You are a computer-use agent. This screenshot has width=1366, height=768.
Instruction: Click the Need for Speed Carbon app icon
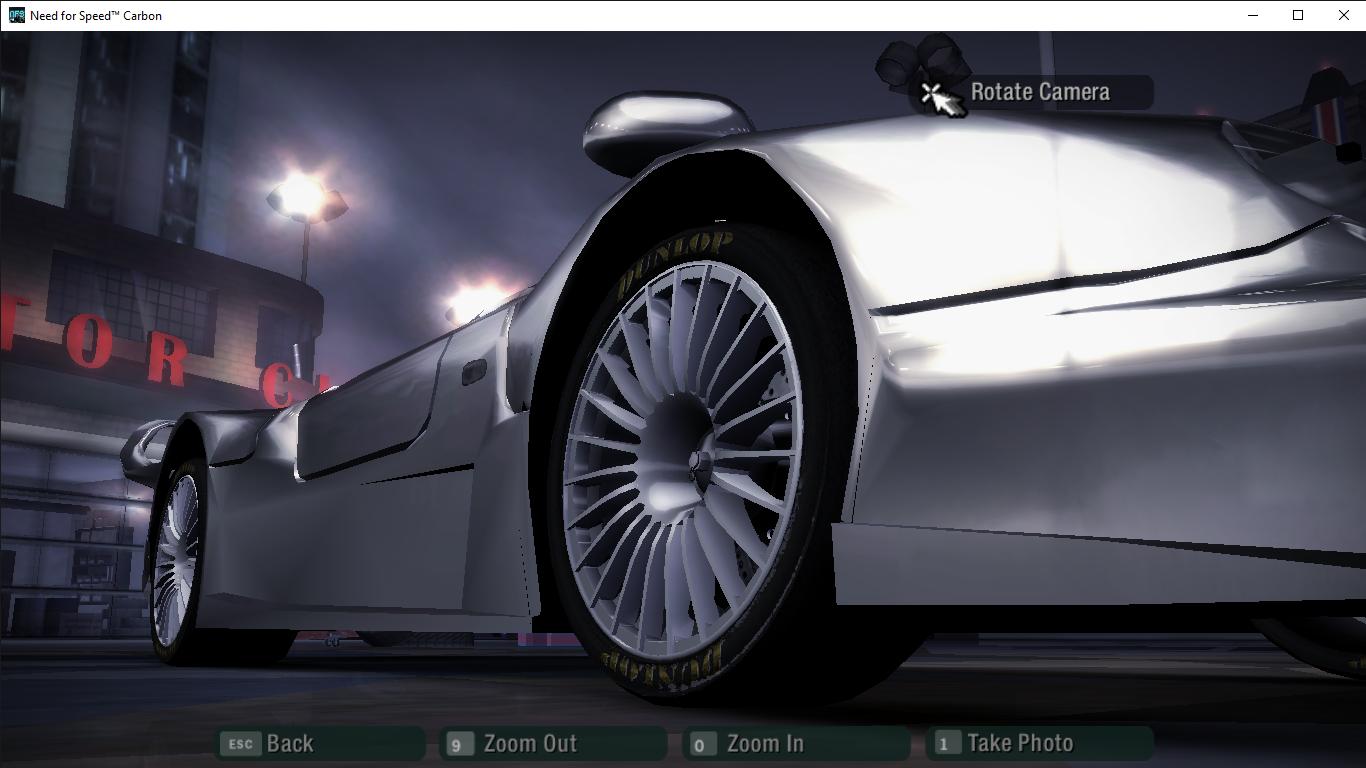click(x=16, y=15)
